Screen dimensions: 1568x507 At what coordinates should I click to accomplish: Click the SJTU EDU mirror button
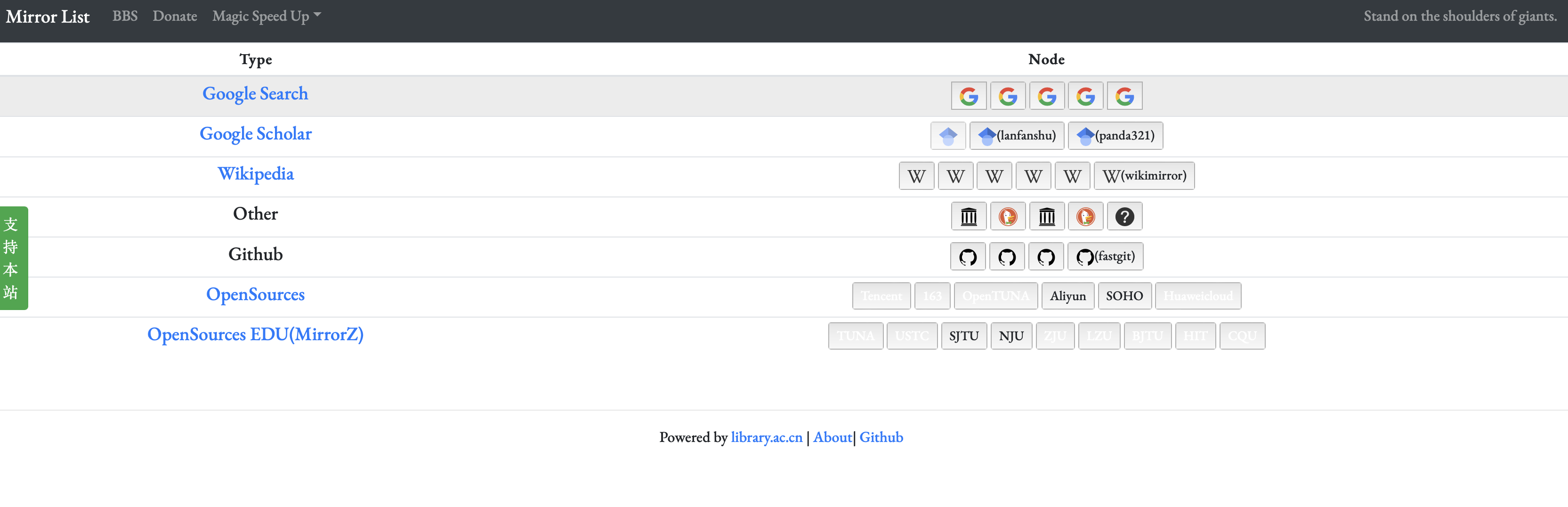(963, 336)
